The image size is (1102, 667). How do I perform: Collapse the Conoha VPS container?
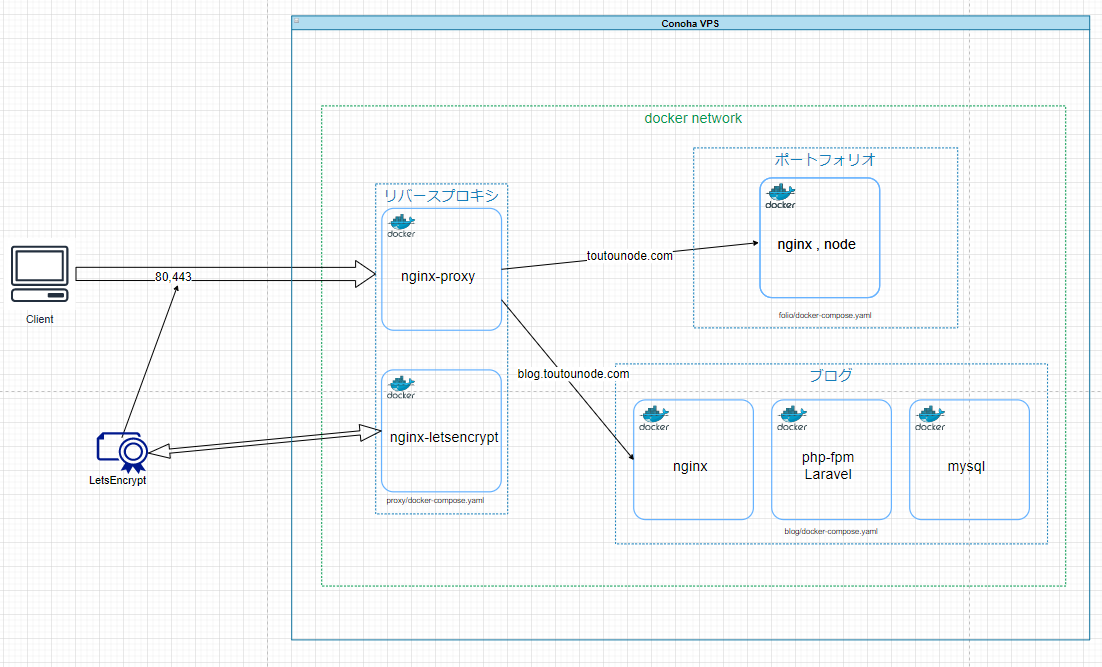[296, 21]
